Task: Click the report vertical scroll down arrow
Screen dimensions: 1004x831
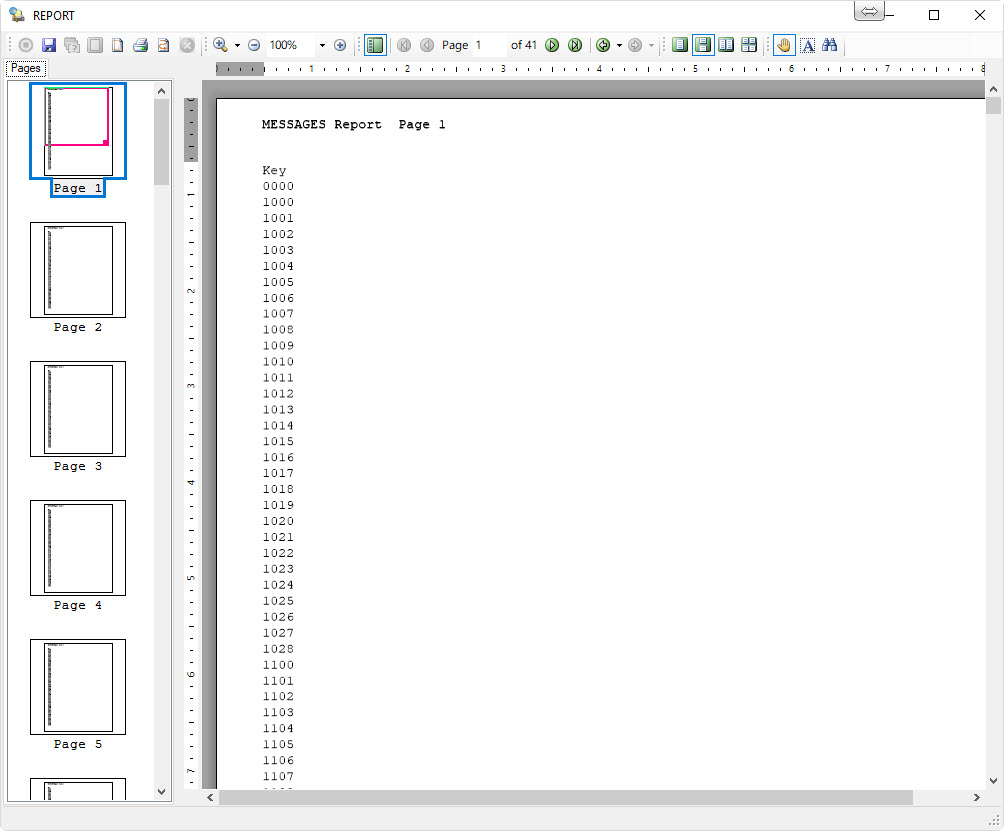Action: (993, 780)
